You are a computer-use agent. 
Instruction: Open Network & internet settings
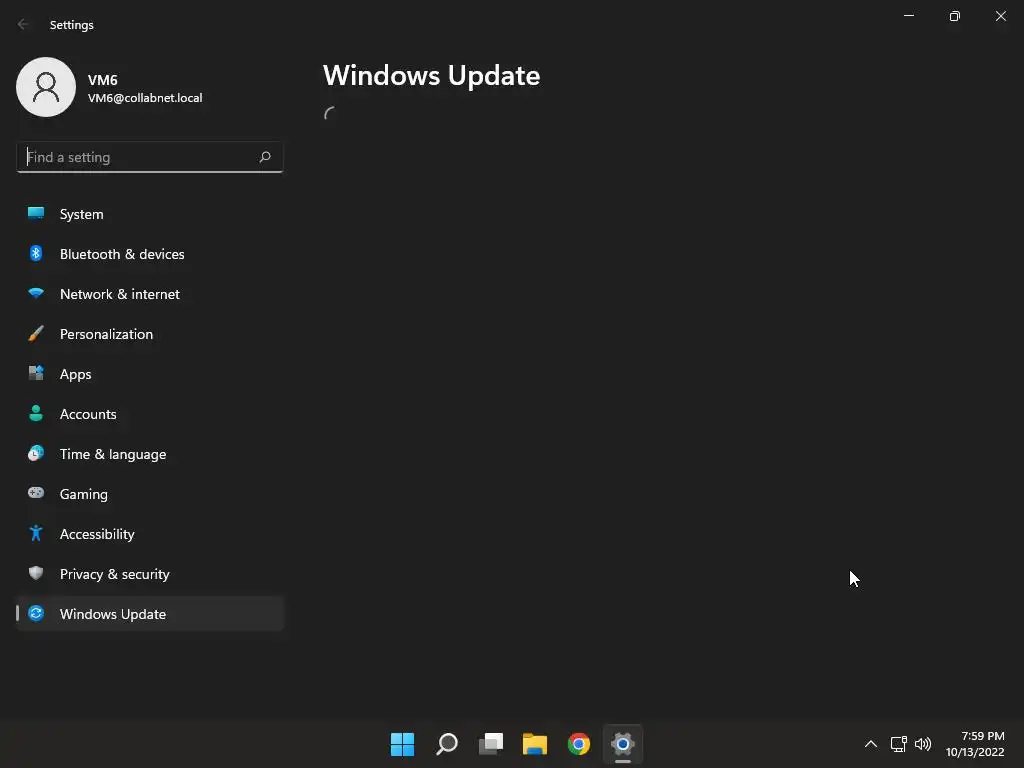click(150, 294)
